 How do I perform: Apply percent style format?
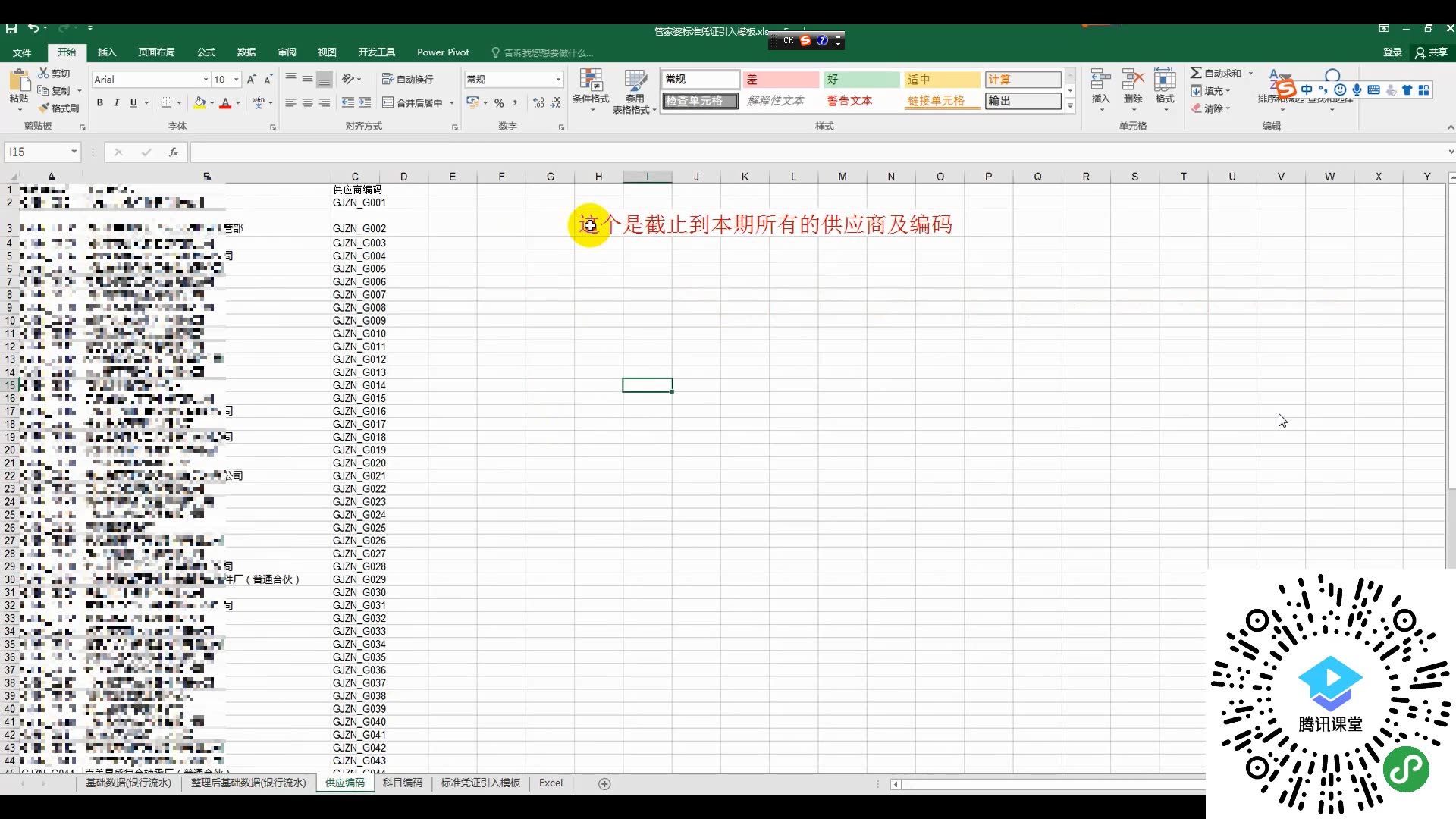point(499,102)
